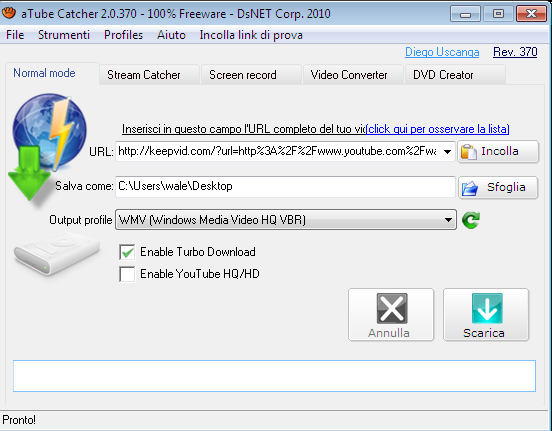552x431 pixels.
Task: Open the Profiles menu
Action: (123, 35)
